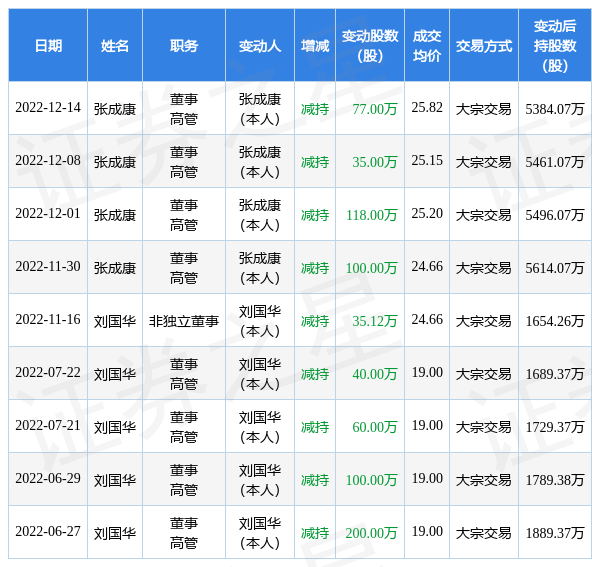Screen dimensions: 592x567
Task: Click the 成交均价 column header
Action: 427,46
